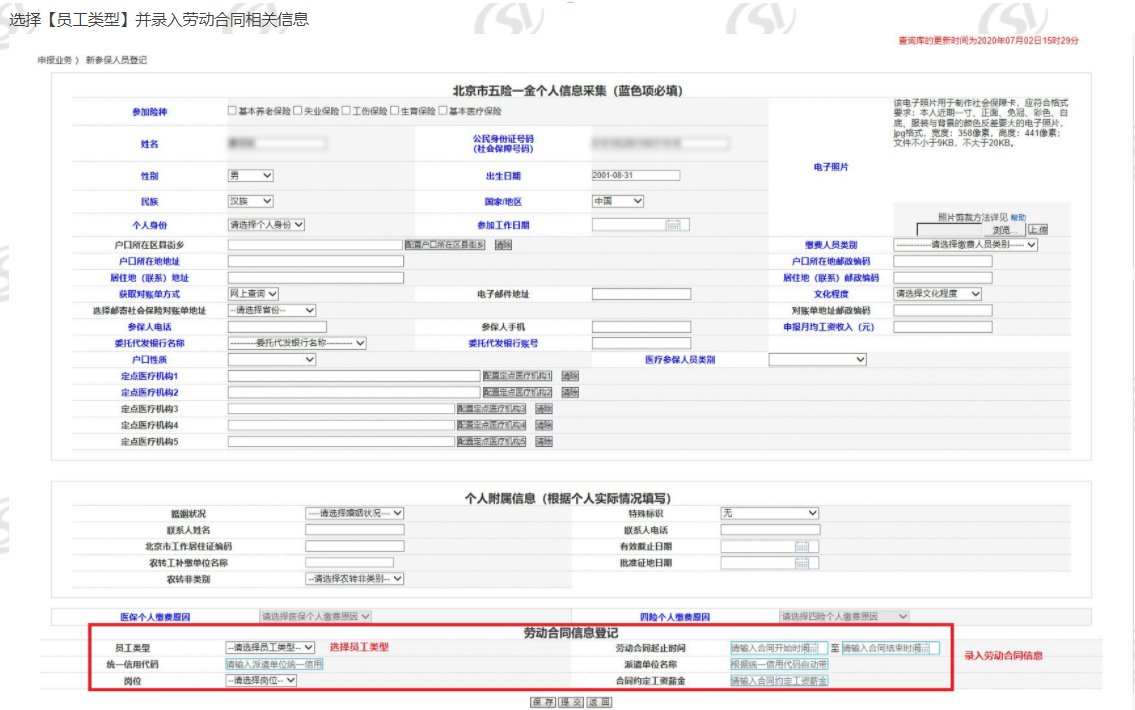This screenshot has height=710, width=1135.
Task: Click the 申报月均工资收入 input field
Action: pos(942,327)
